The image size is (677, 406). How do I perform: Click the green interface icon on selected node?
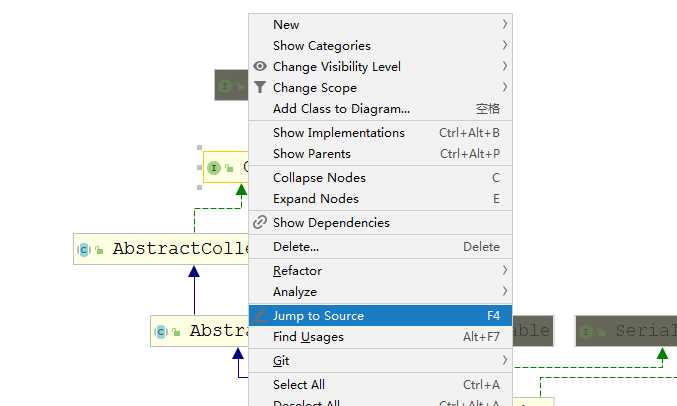coord(214,168)
